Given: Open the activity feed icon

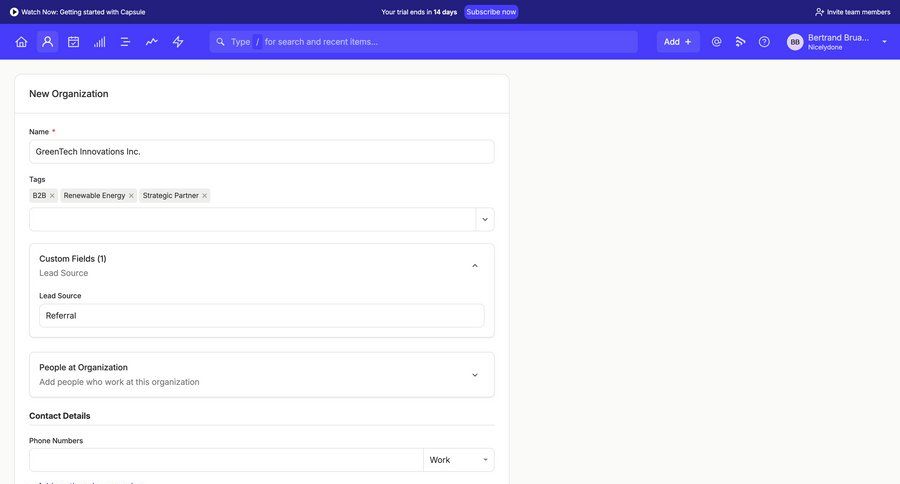Looking at the screenshot, I should coord(741,42).
